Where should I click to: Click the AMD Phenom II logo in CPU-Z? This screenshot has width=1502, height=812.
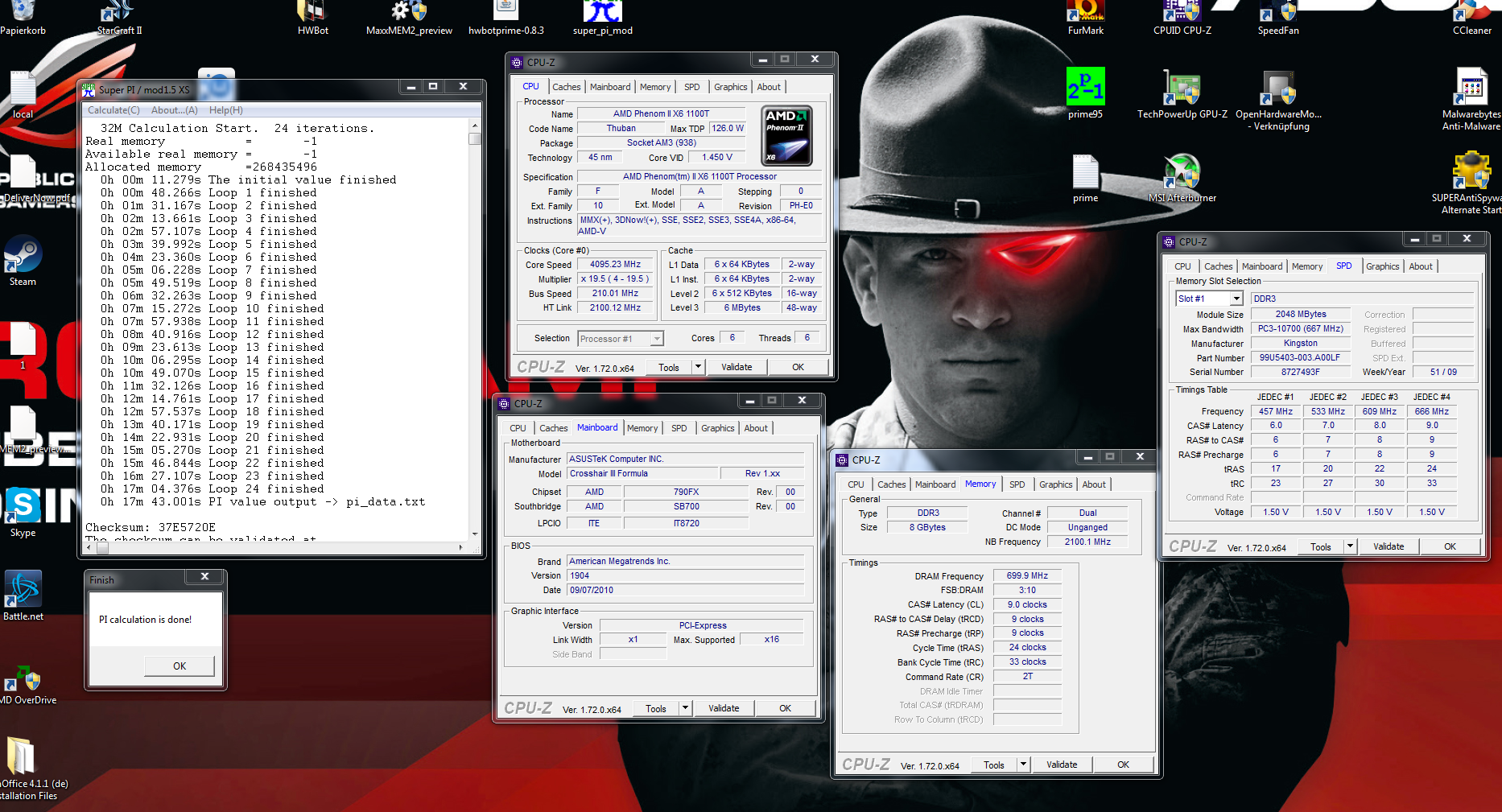coord(786,135)
